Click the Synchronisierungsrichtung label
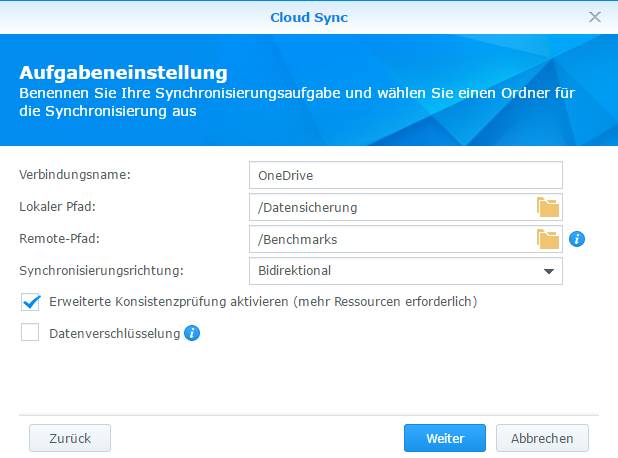 tap(102, 271)
